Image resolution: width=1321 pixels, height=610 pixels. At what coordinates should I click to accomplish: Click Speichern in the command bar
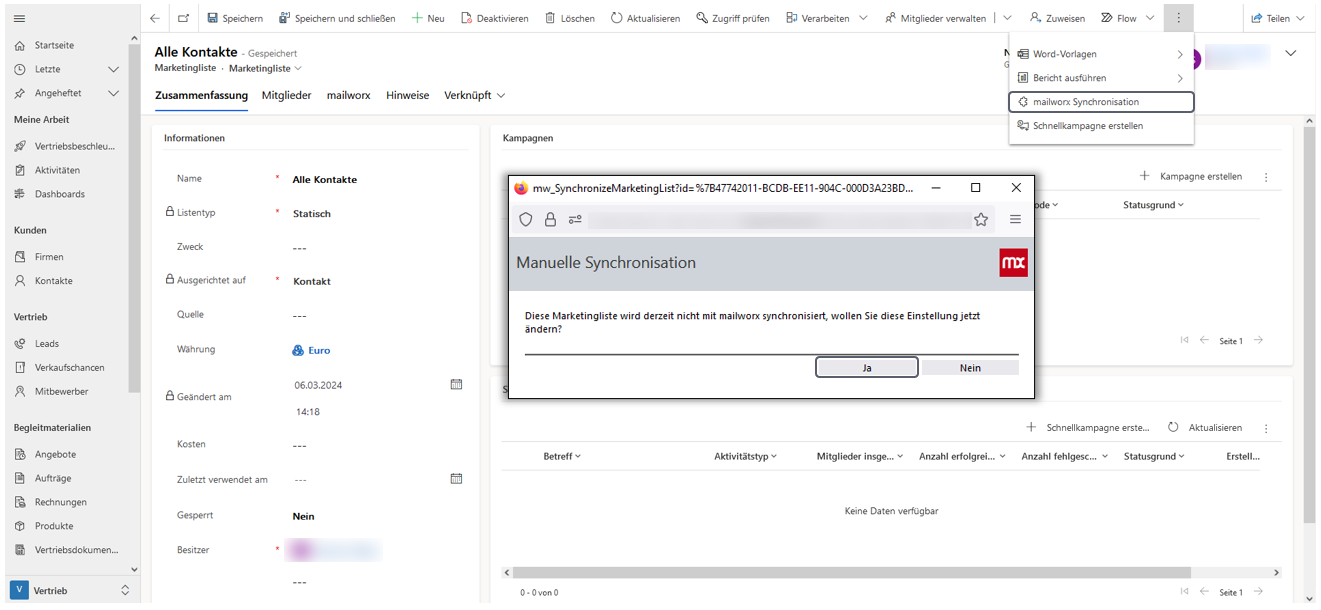(235, 18)
